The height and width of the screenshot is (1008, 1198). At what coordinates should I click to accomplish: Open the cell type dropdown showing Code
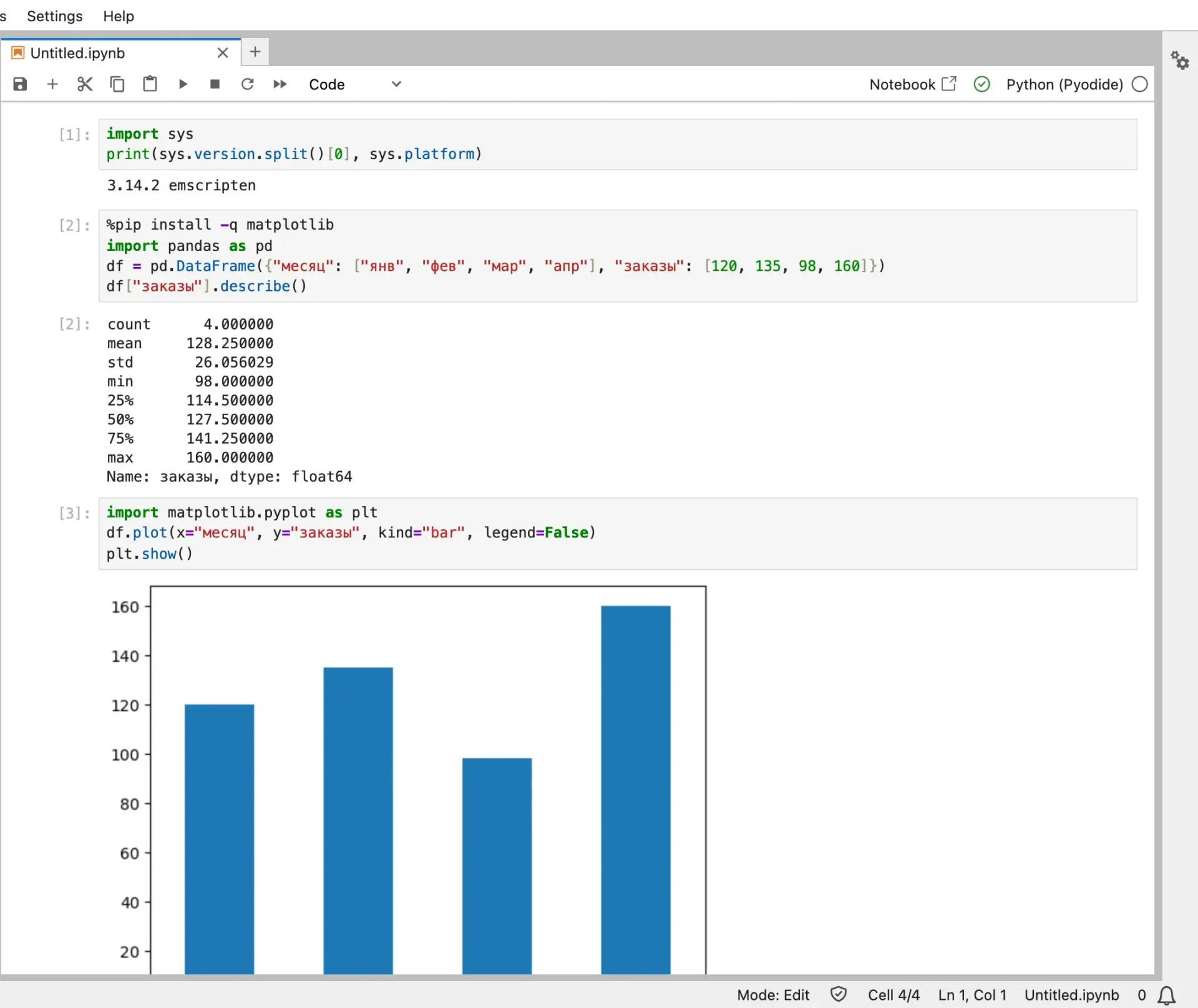[x=354, y=84]
